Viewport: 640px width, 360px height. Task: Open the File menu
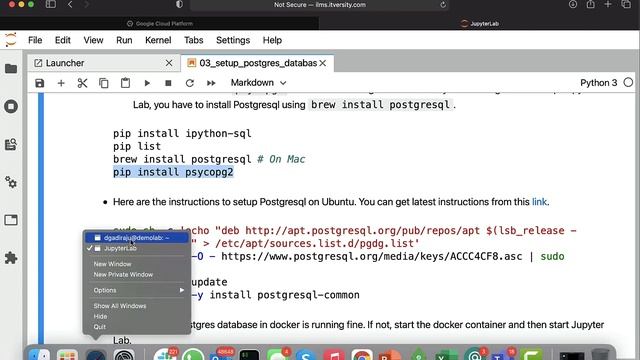(x=35, y=40)
